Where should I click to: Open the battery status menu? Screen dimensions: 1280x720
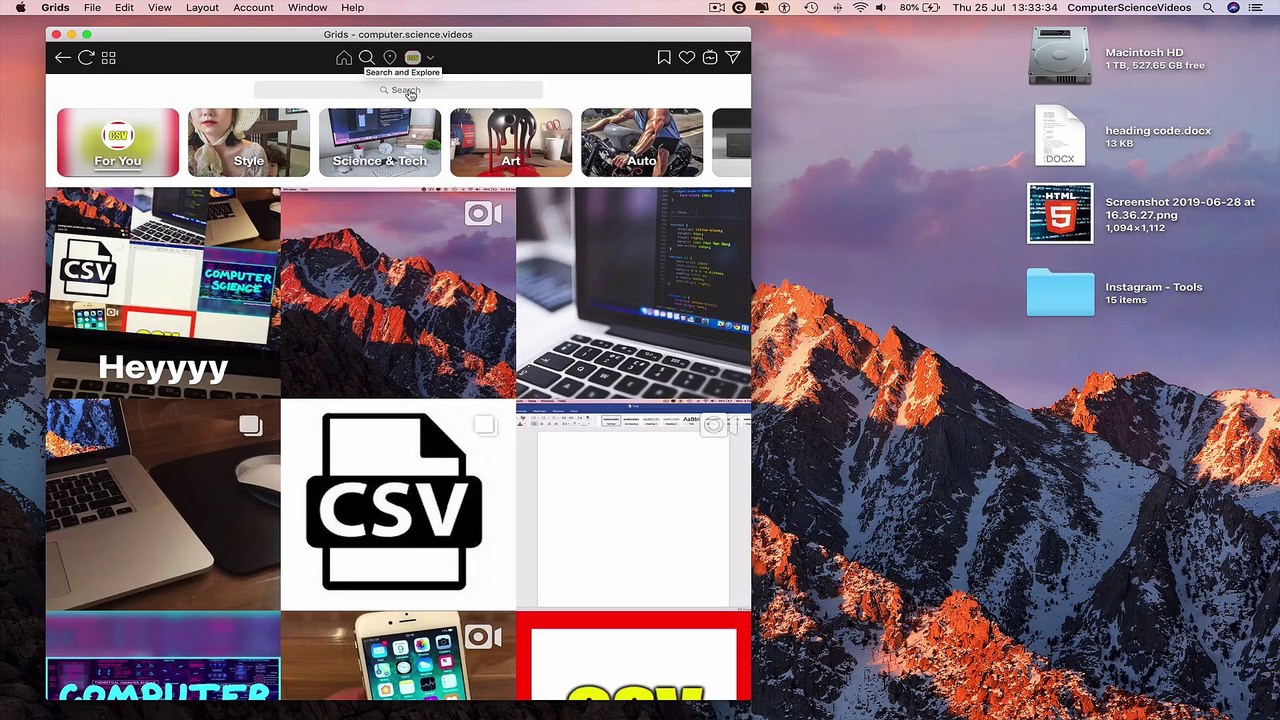point(920,8)
